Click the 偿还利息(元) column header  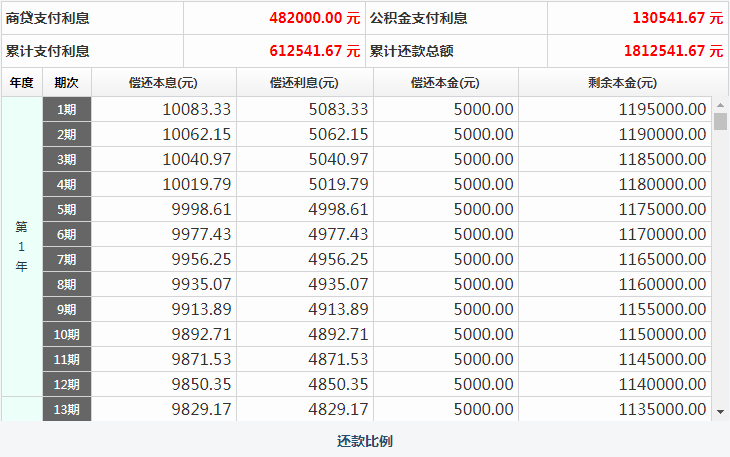coord(304,83)
